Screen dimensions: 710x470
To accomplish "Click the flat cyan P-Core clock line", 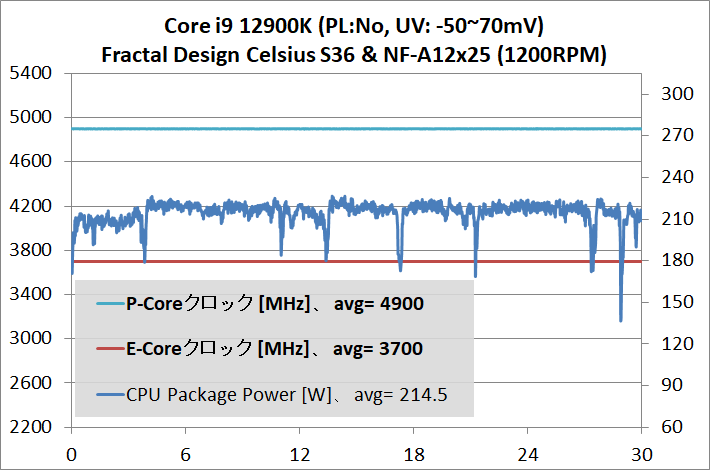I will click(356, 129).
